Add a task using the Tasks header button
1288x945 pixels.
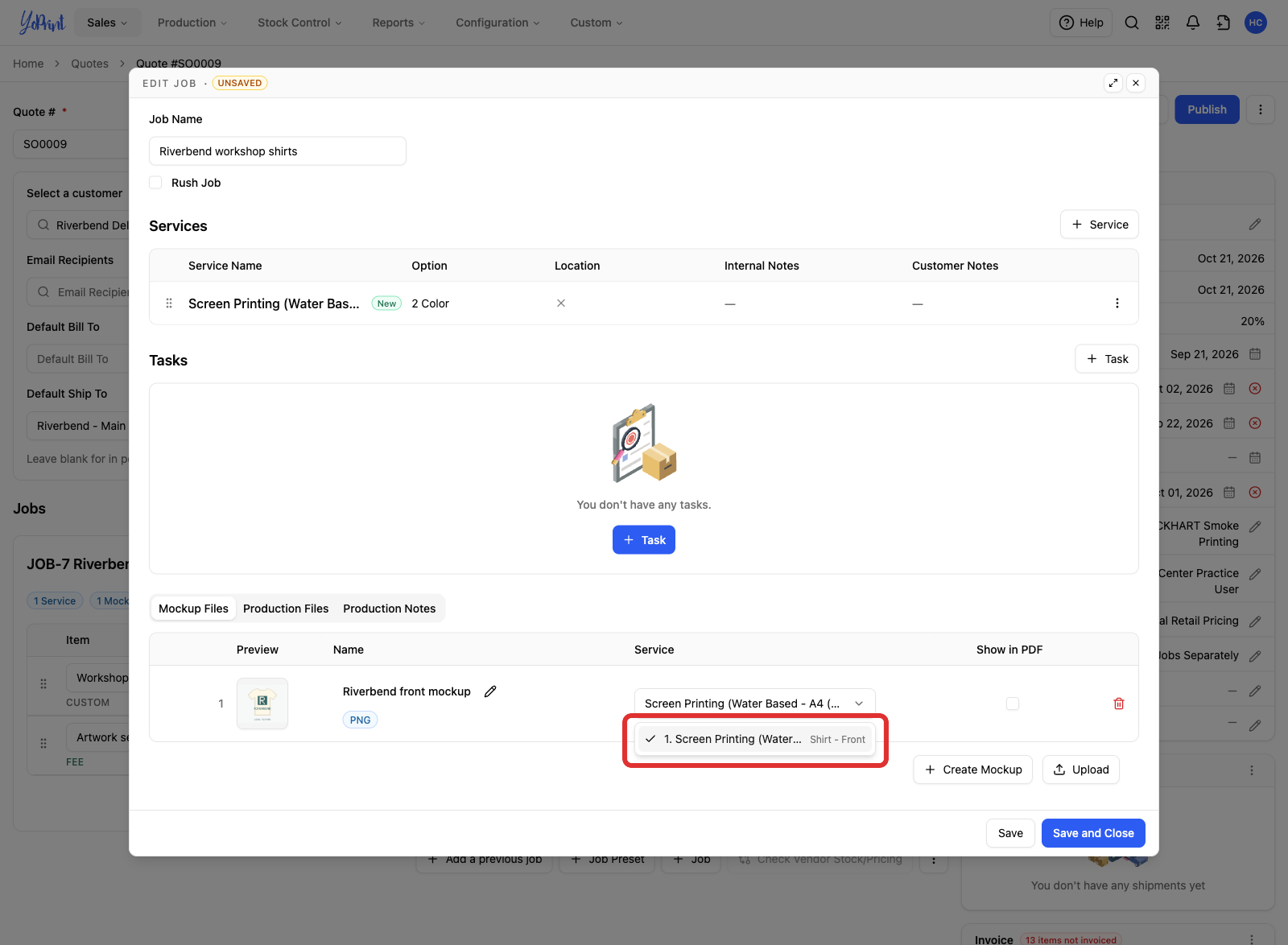click(x=1107, y=359)
